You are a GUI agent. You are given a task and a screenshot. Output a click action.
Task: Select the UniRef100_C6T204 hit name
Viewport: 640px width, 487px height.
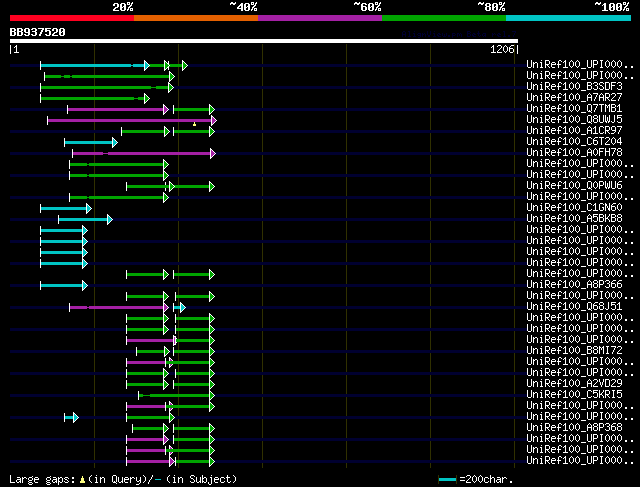tap(574, 142)
